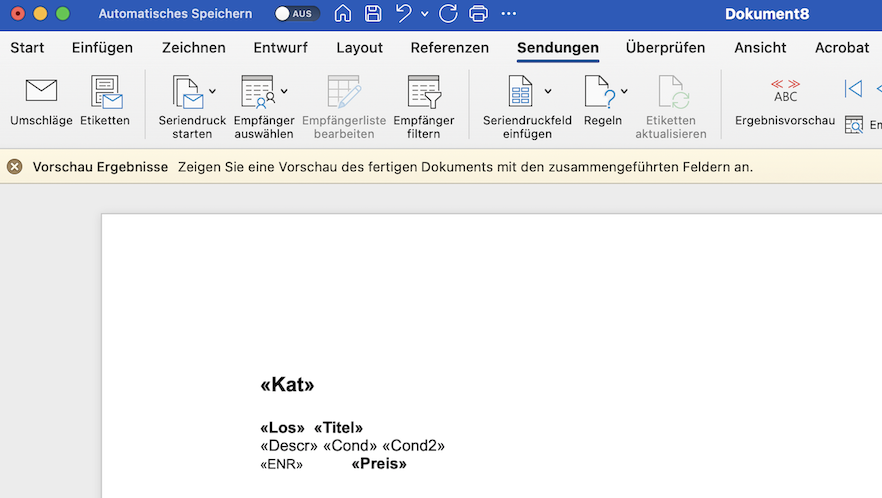Image resolution: width=882 pixels, height=498 pixels.
Task: Open the Seriendruckfeld einfügen dropdown arrow
Action: [548, 91]
